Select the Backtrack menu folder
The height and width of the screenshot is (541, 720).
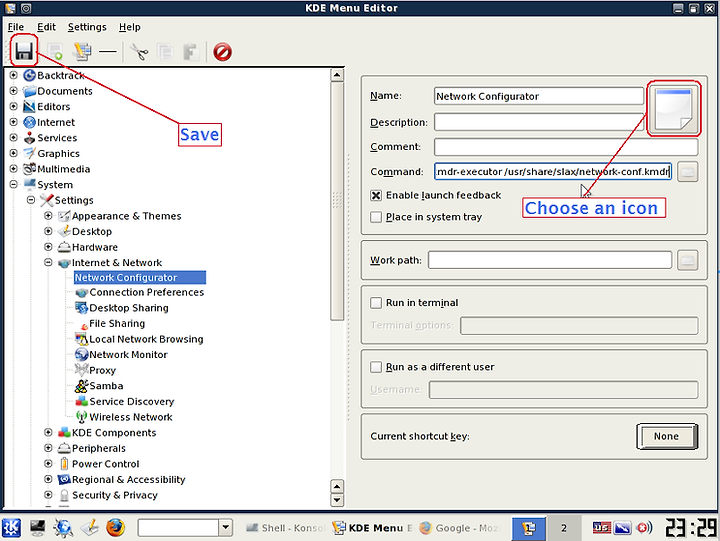pyautogui.click(x=54, y=75)
